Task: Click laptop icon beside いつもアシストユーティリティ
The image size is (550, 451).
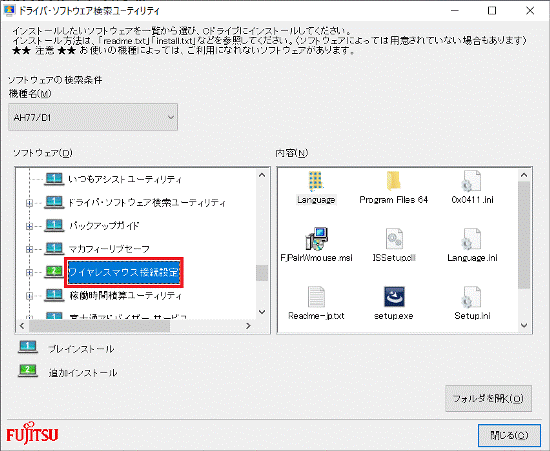Action: (x=54, y=179)
